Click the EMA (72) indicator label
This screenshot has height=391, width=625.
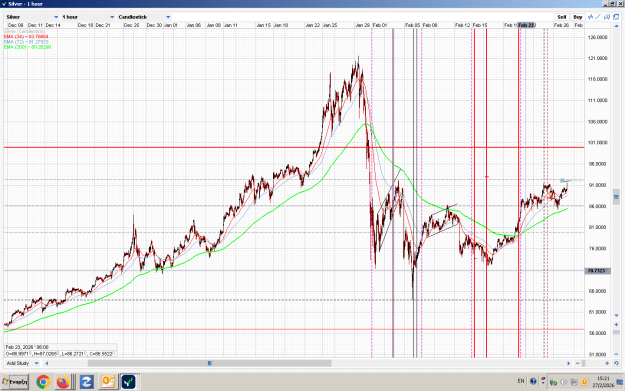click(26, 42)
